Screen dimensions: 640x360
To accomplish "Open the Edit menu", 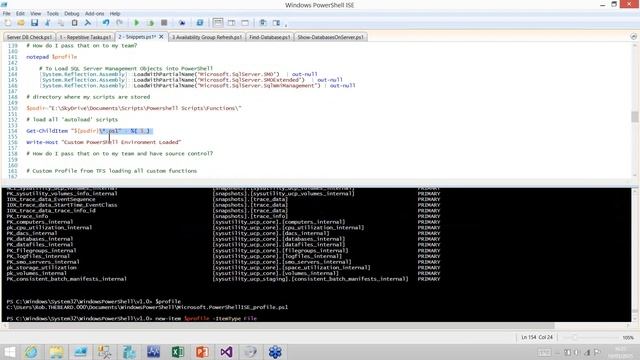I will tap(20, 13).
